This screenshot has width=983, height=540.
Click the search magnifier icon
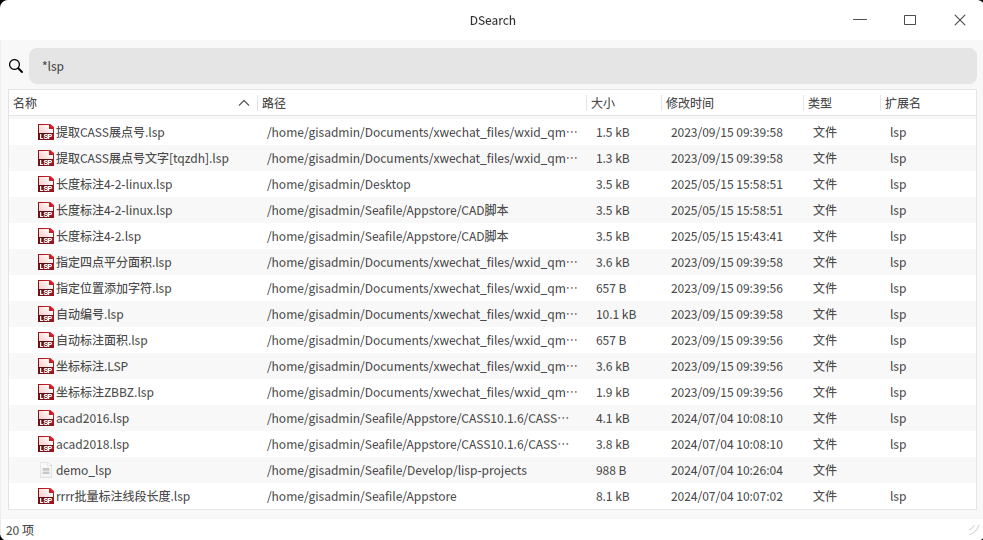(x=16, y=66)
